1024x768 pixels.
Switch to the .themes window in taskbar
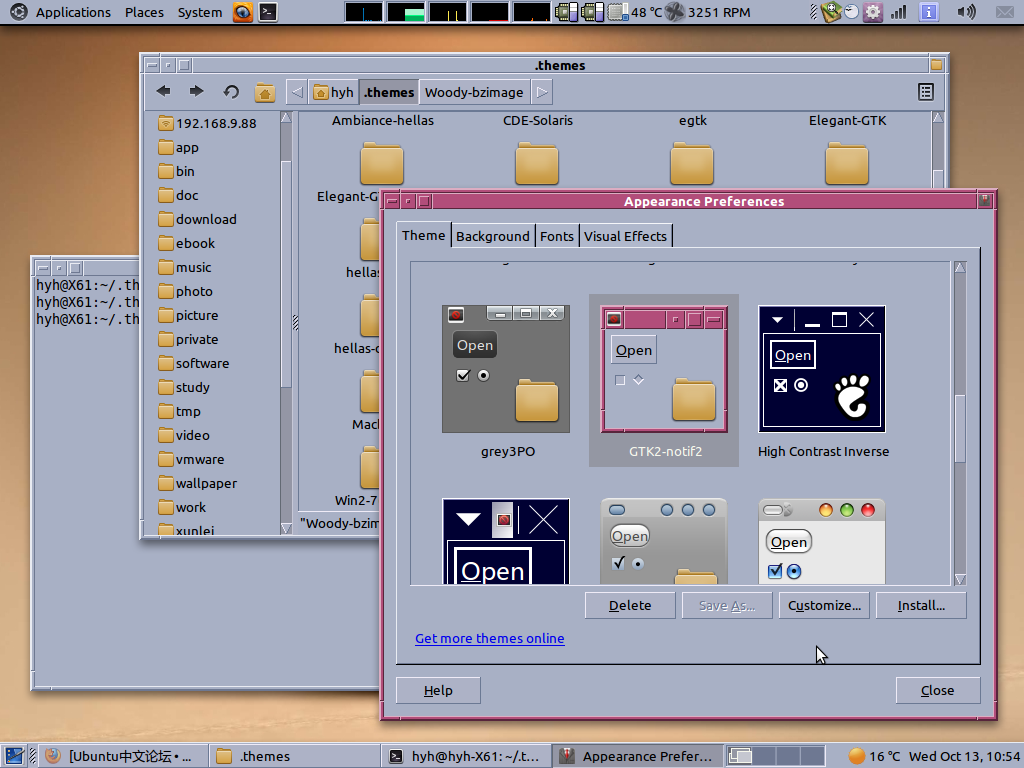click(294, 756)
